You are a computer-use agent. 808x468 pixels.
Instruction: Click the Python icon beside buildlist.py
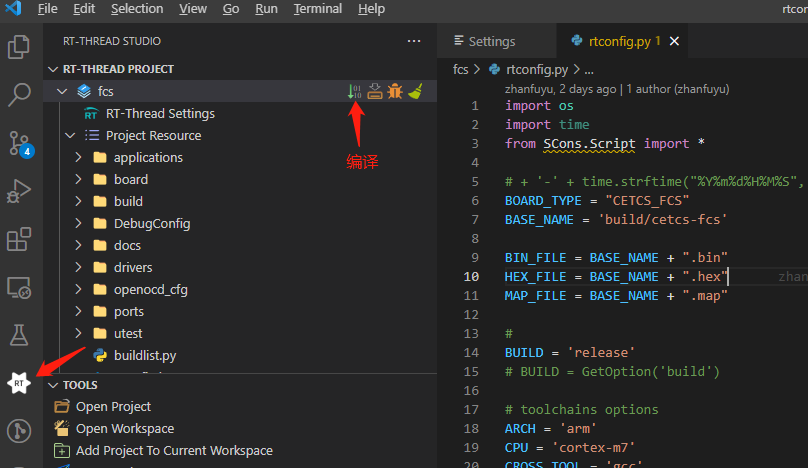coord(100,355)
